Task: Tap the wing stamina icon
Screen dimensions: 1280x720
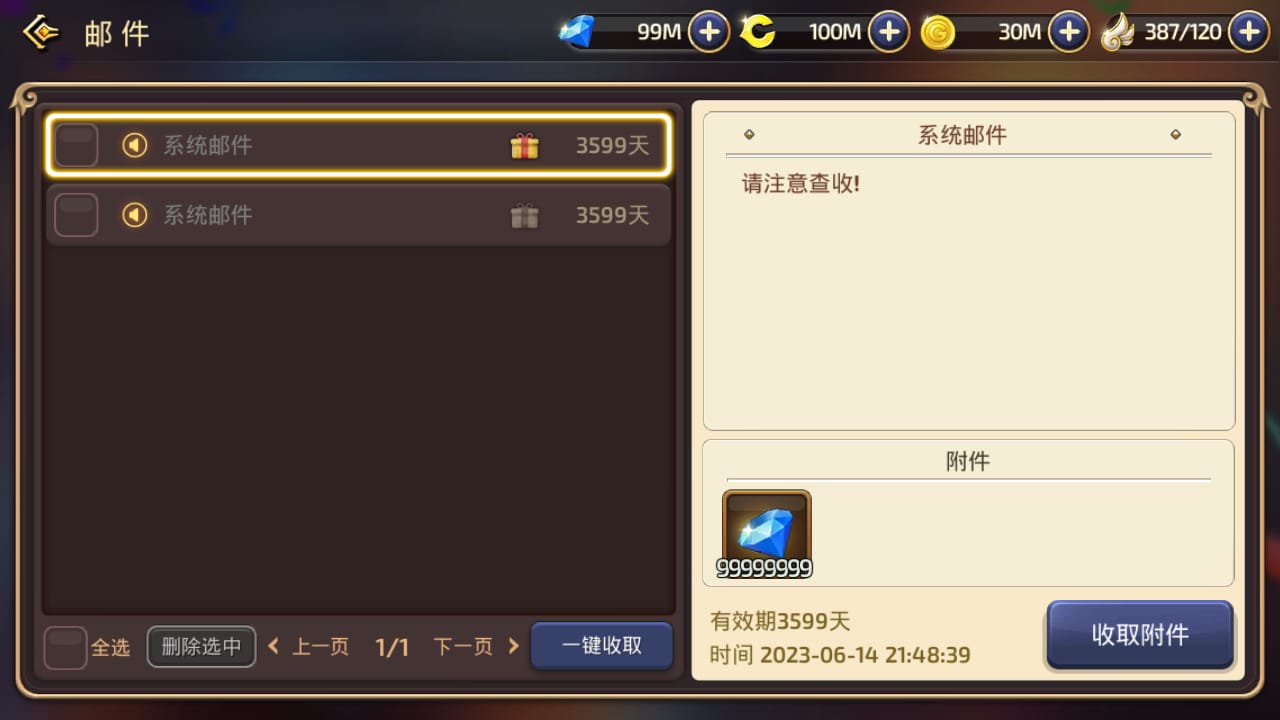Action: (x=1118, y=33)
